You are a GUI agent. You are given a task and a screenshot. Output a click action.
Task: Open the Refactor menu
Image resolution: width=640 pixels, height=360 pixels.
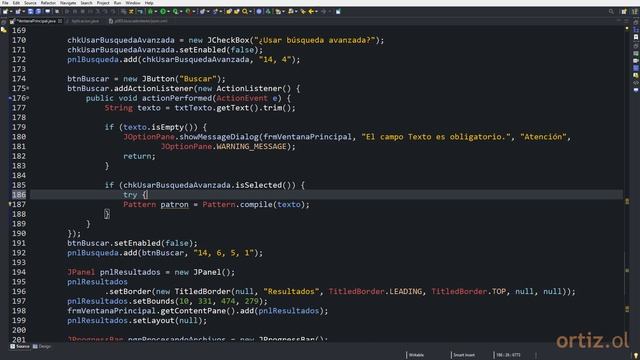coord(48,3)
